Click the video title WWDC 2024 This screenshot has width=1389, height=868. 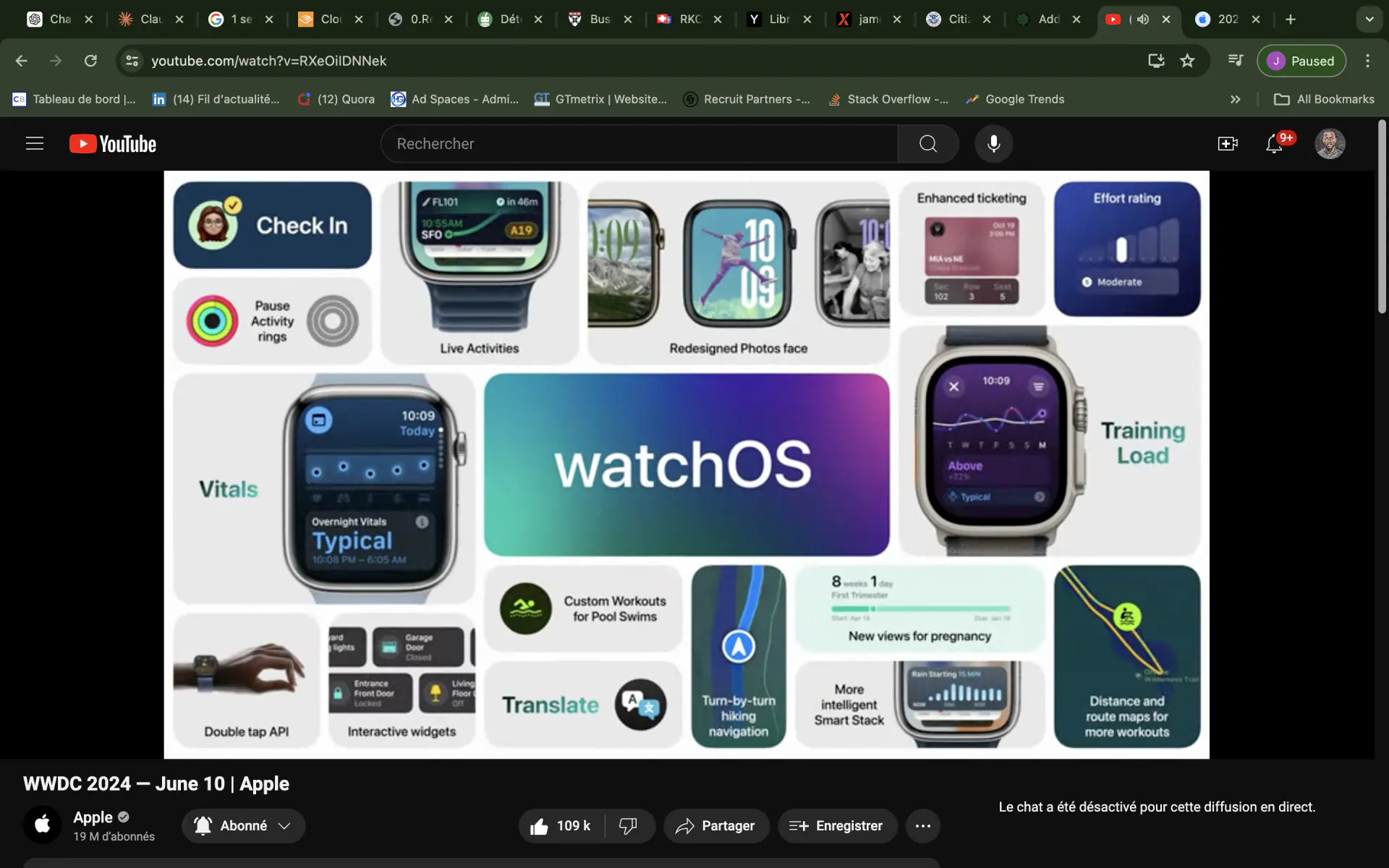(x=156, y=783)
